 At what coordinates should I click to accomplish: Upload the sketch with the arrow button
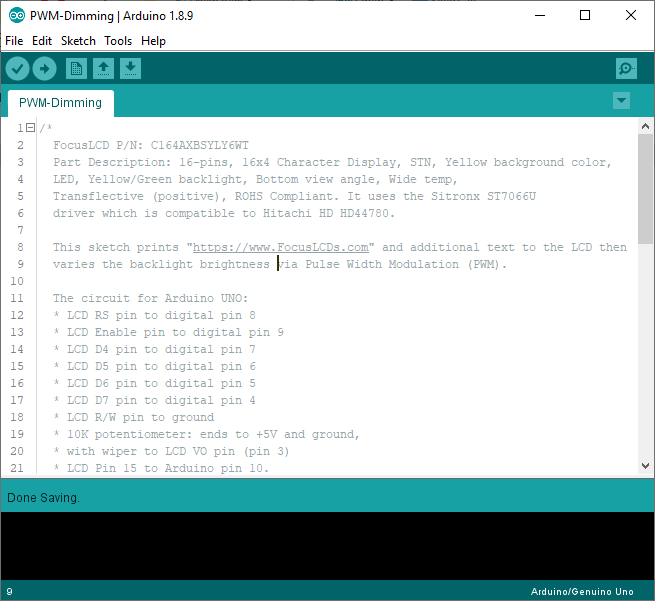[x=44, y=68]
